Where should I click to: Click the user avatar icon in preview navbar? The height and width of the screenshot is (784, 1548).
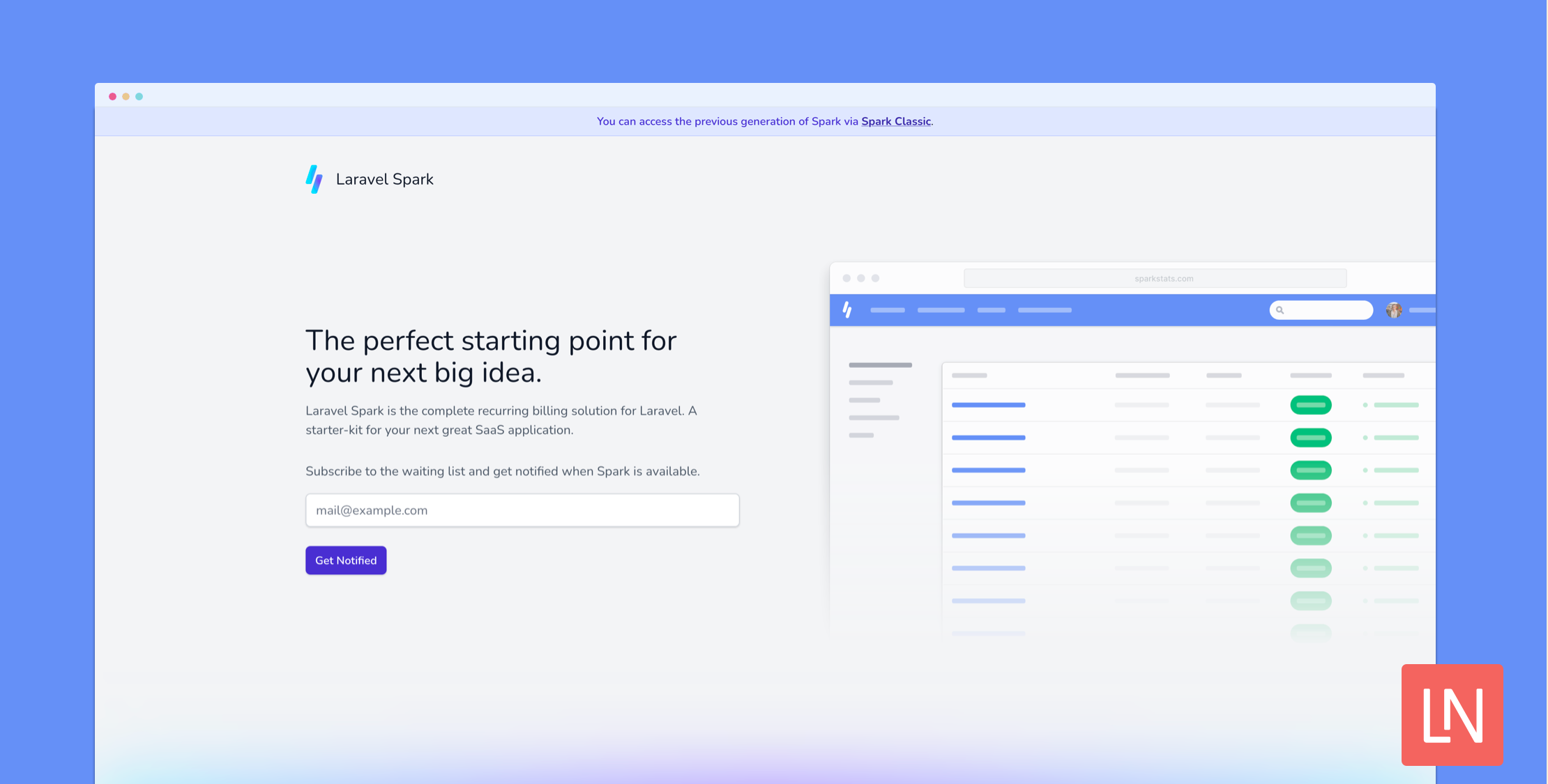[1394, 310]
